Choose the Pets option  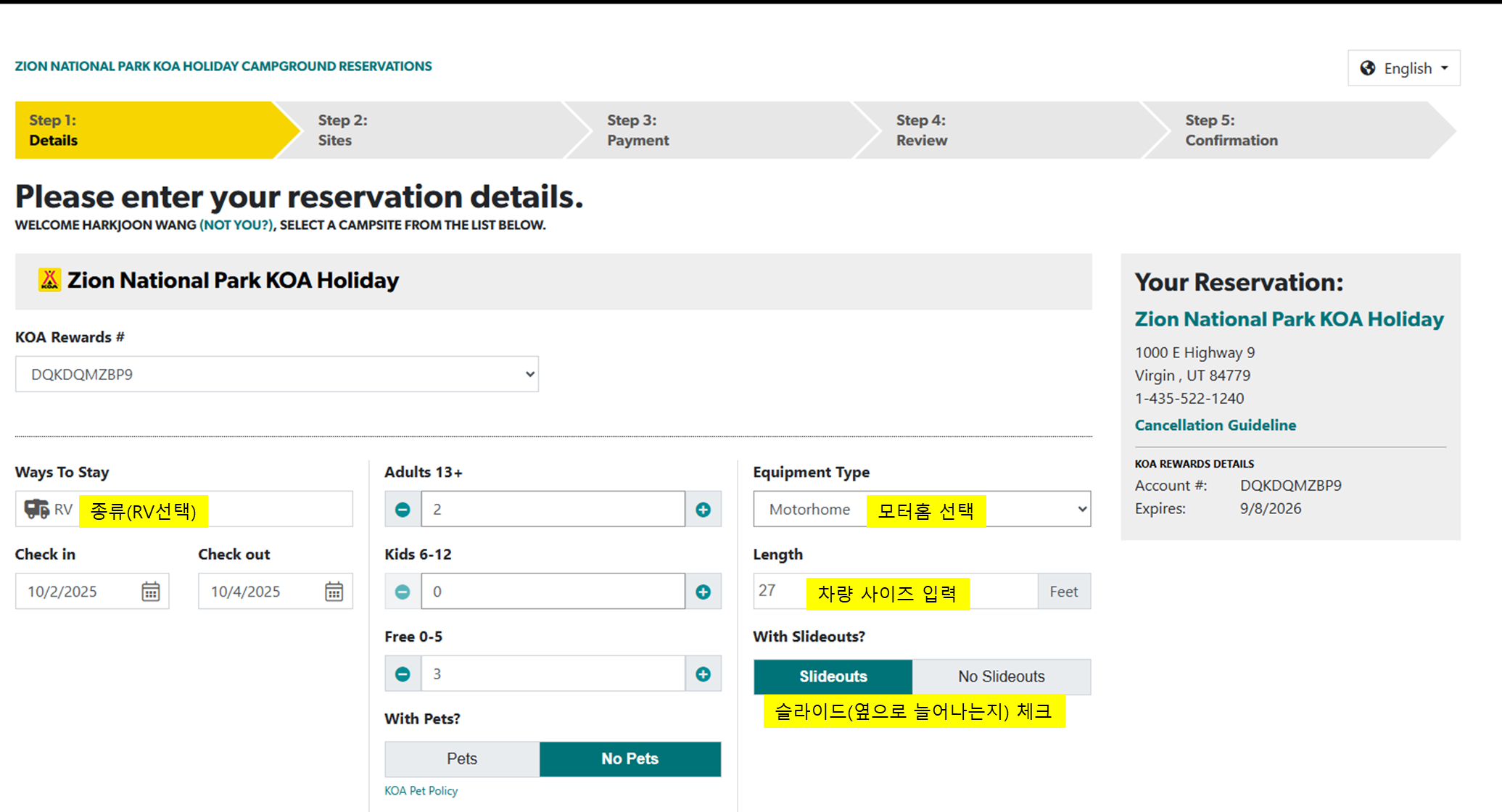(x=462, y=759)
